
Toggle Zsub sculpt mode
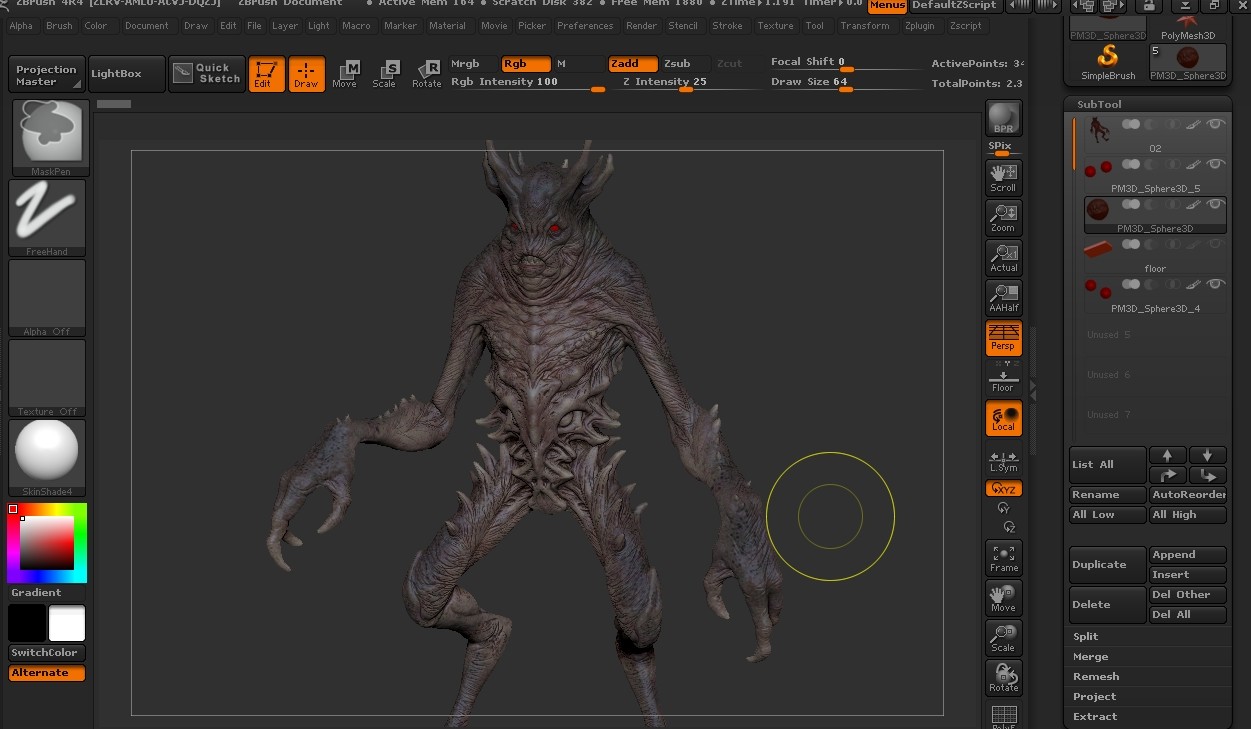(684, 64)
